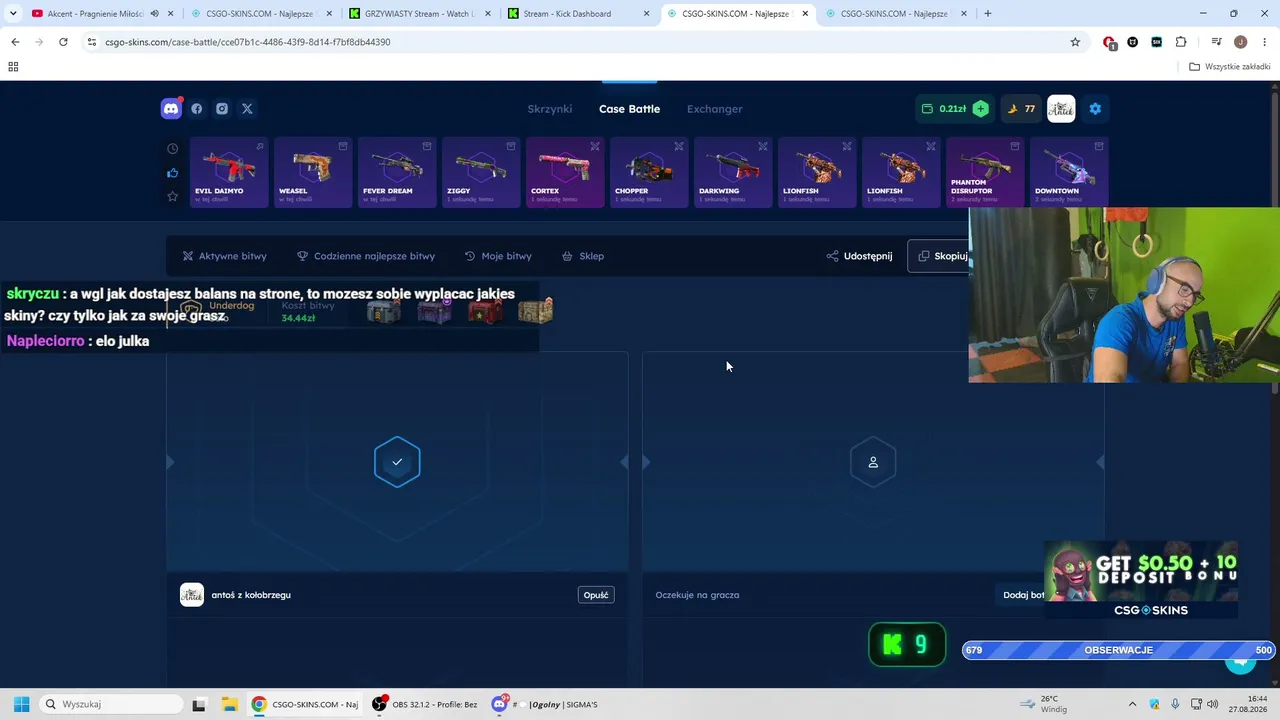Open the site's Facebook page icon
Viewport: 1280px width, 720px height.
click(x=197, y=109)
